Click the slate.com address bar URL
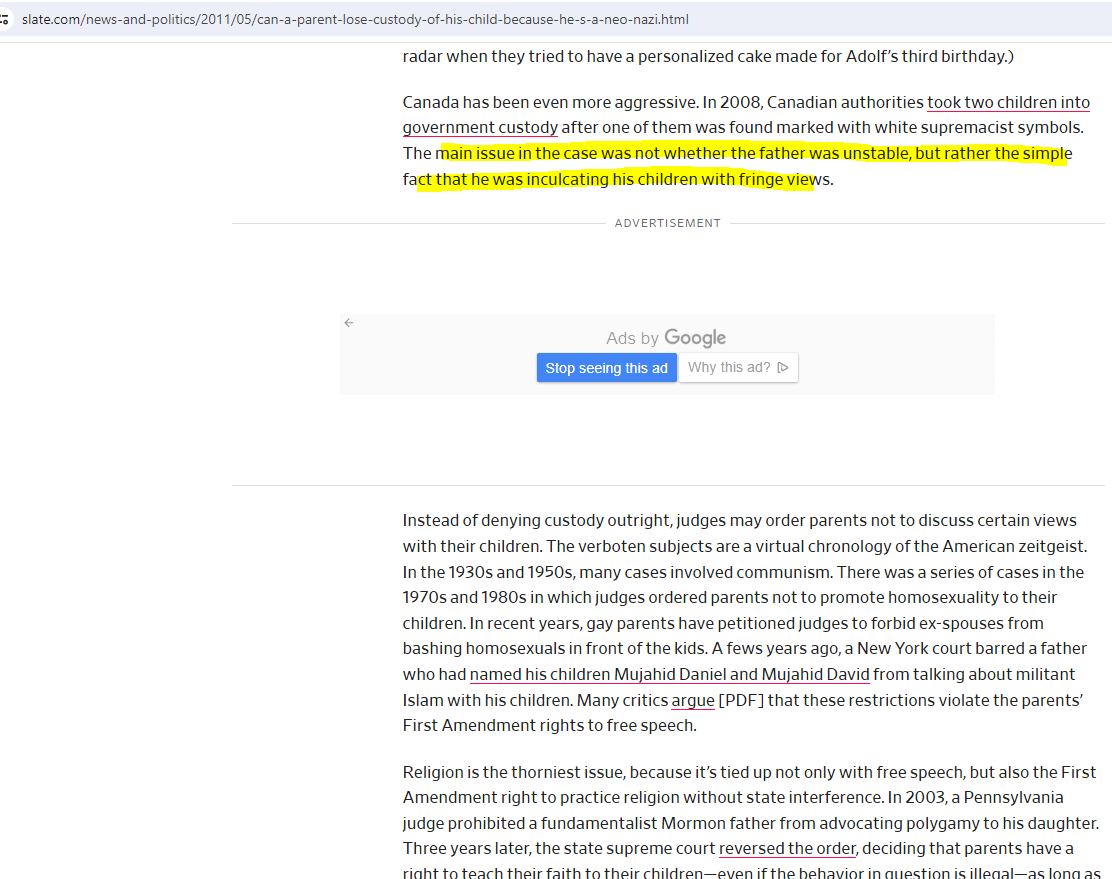1112x879 pixels. click(x=355, y=19)
